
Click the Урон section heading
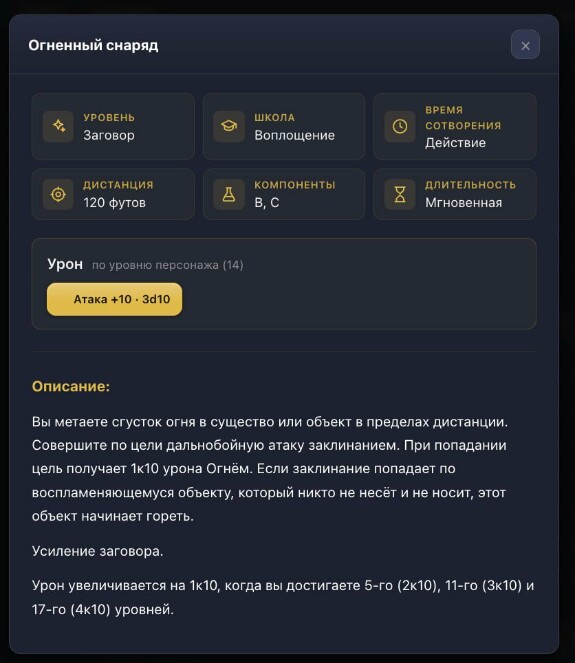pyautogui.click(x=65, y=264)
